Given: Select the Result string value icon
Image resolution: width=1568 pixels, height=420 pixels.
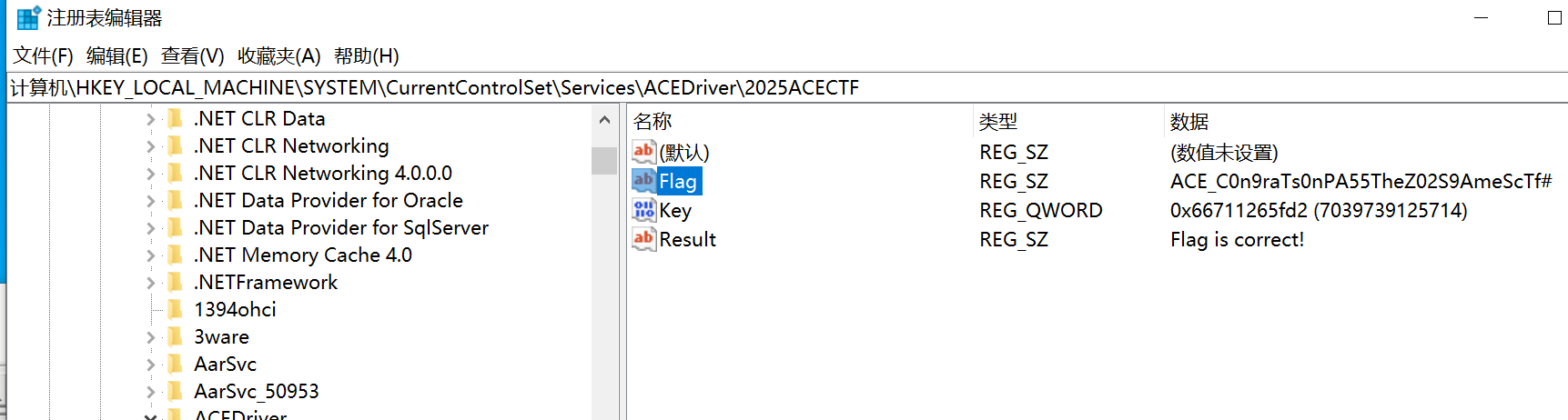Looking at the screenshot, I should tap(643, 239).
